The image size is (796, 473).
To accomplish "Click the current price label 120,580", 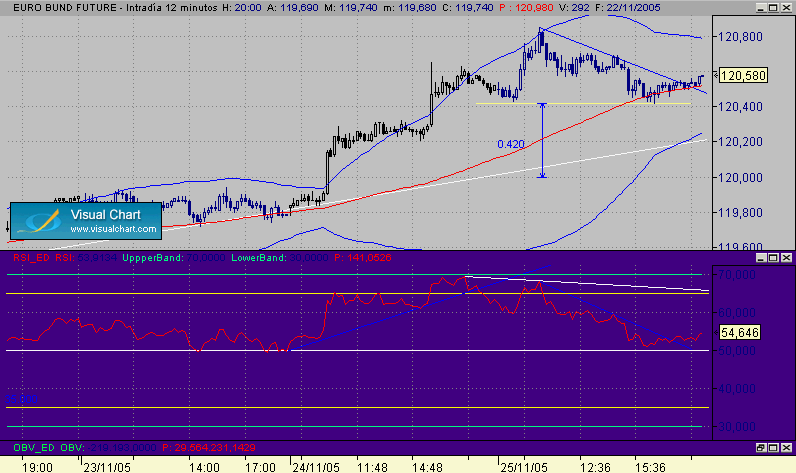I will 743,76.
